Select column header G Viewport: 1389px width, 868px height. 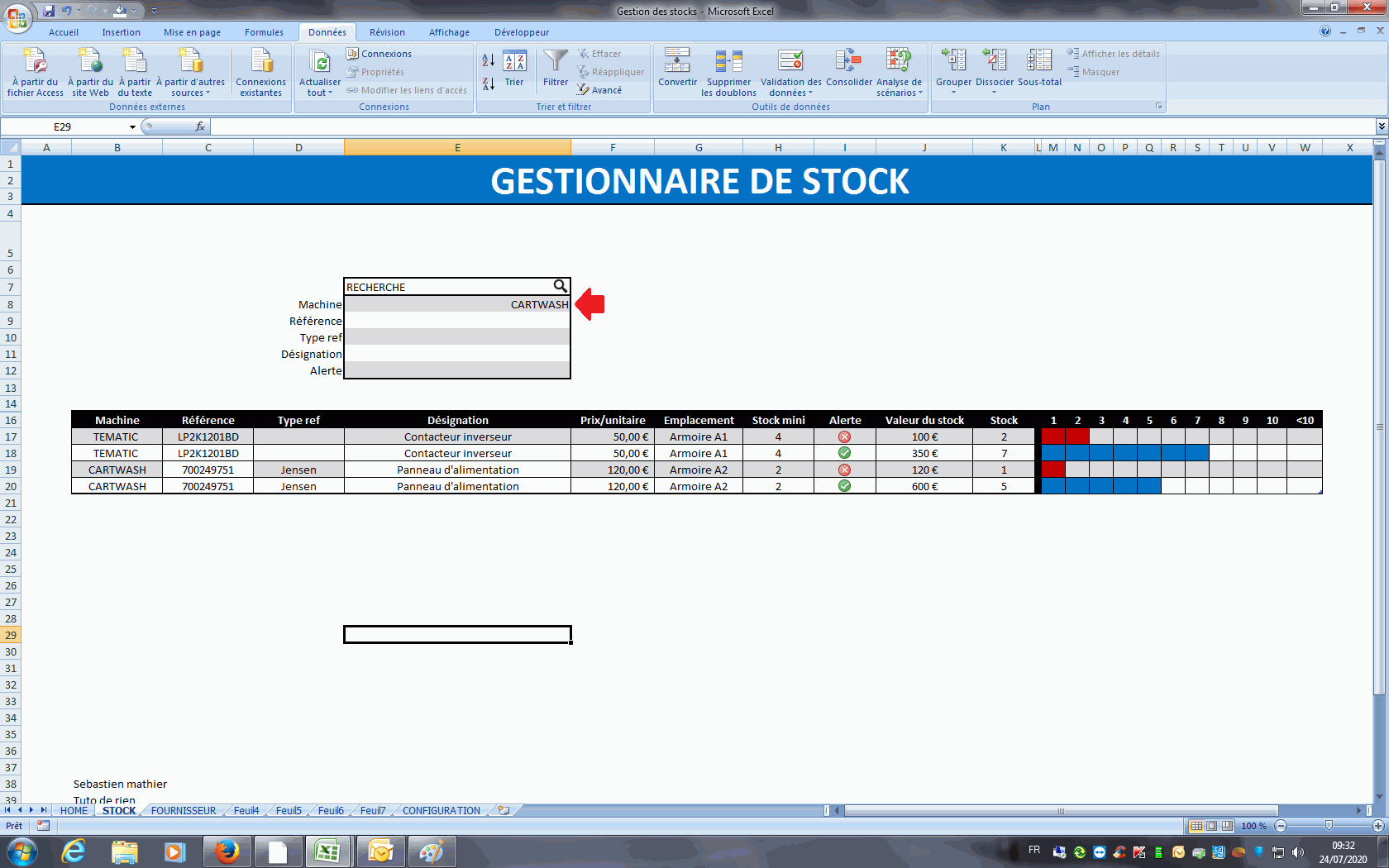(x=699, y=147)
